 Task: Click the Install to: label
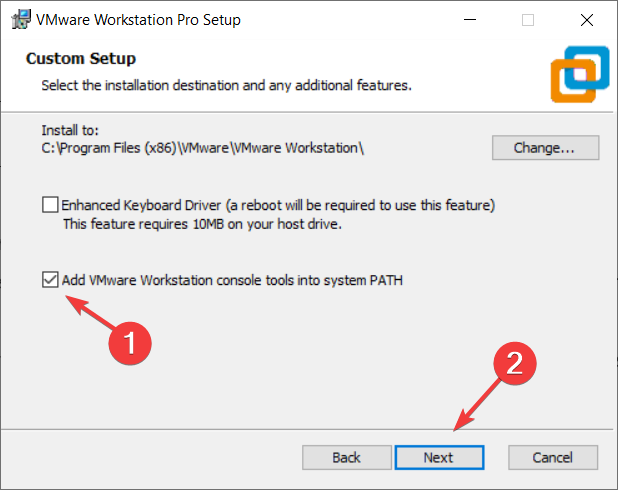pyautogui.click(x=70, y=130)
